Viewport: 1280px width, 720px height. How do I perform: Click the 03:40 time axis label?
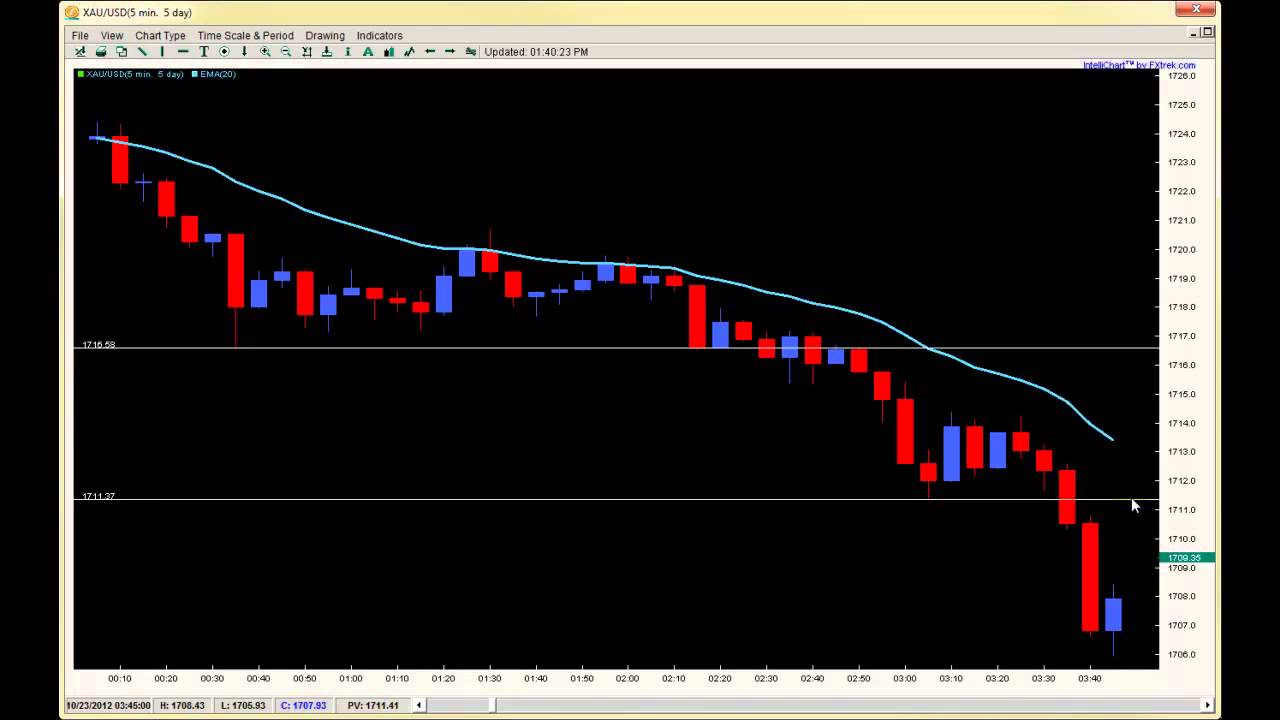pos(1089,678)
